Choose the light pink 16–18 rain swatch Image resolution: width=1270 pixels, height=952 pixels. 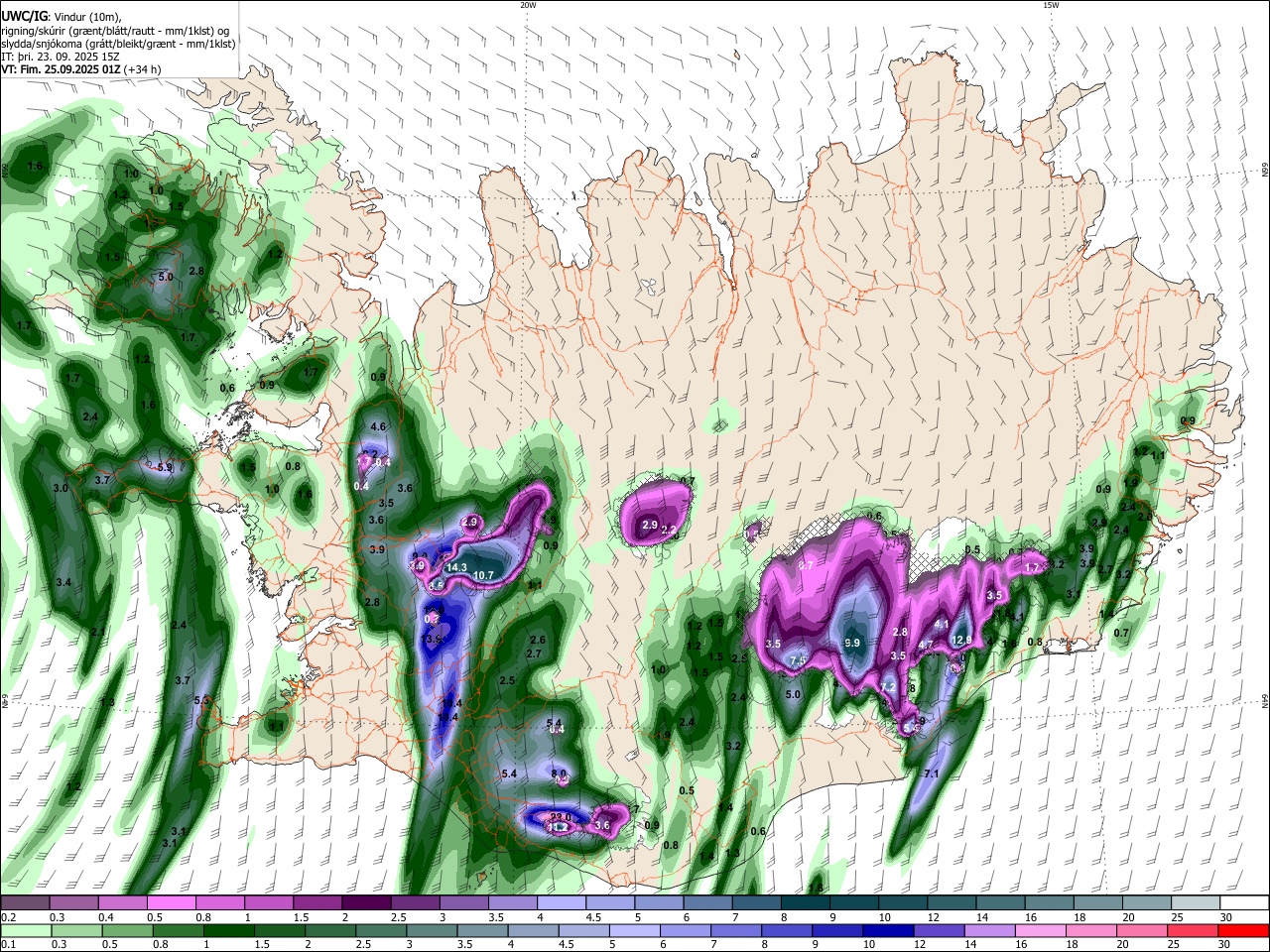coord(1040,930)
